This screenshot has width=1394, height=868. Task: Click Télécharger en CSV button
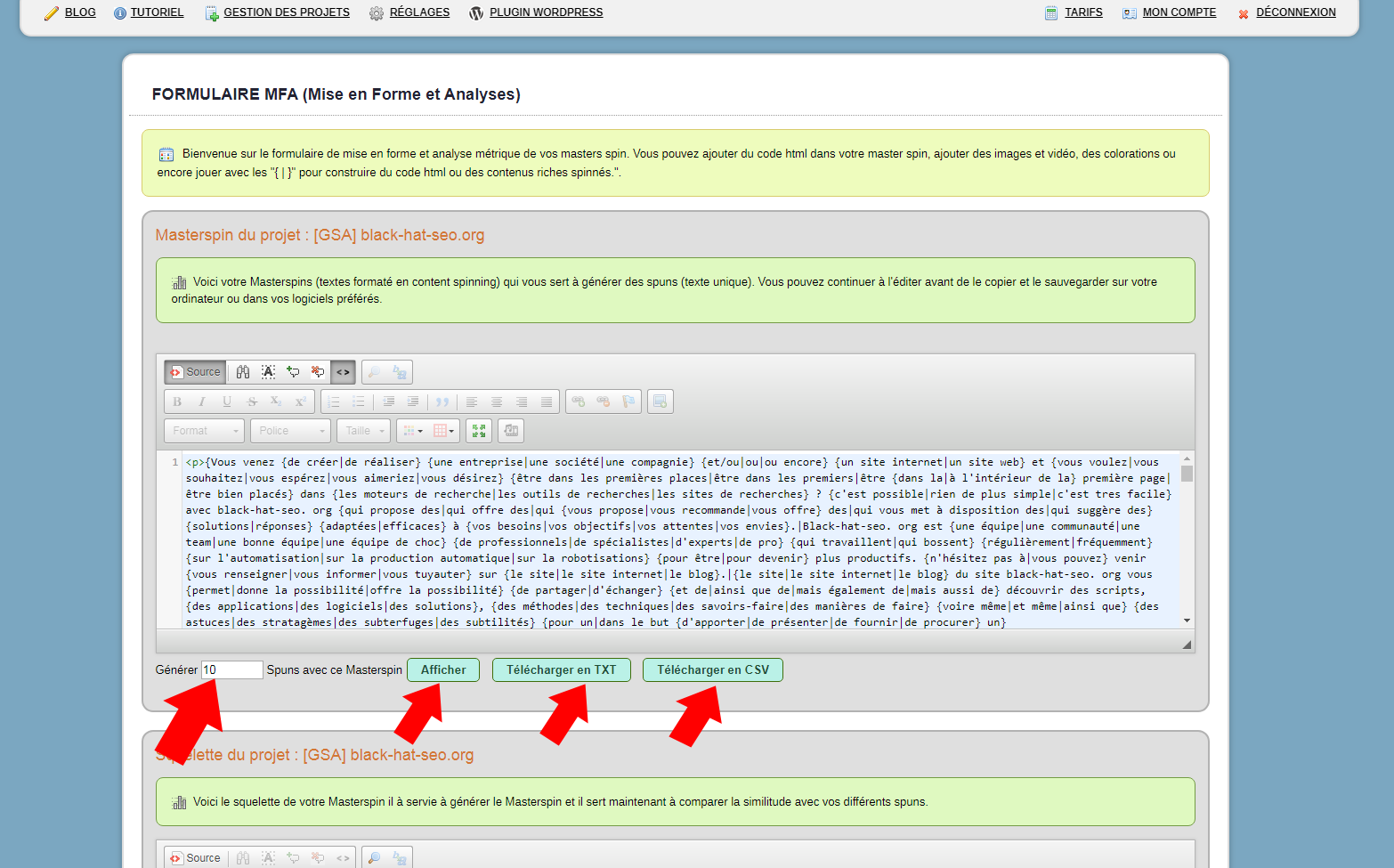click(713, 670)
